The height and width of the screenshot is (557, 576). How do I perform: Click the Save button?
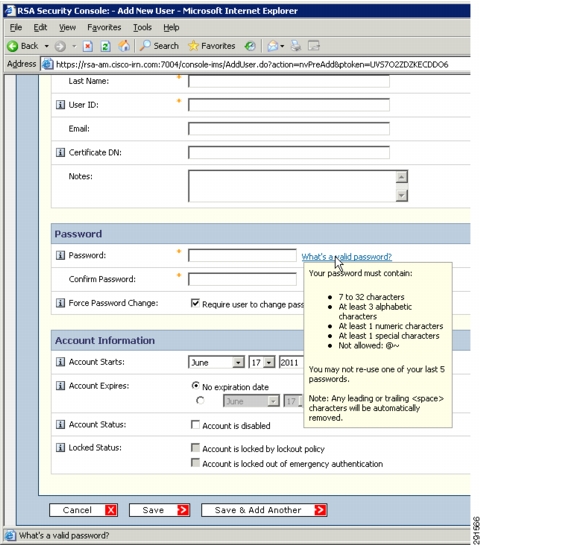click(x=159, y=510)
